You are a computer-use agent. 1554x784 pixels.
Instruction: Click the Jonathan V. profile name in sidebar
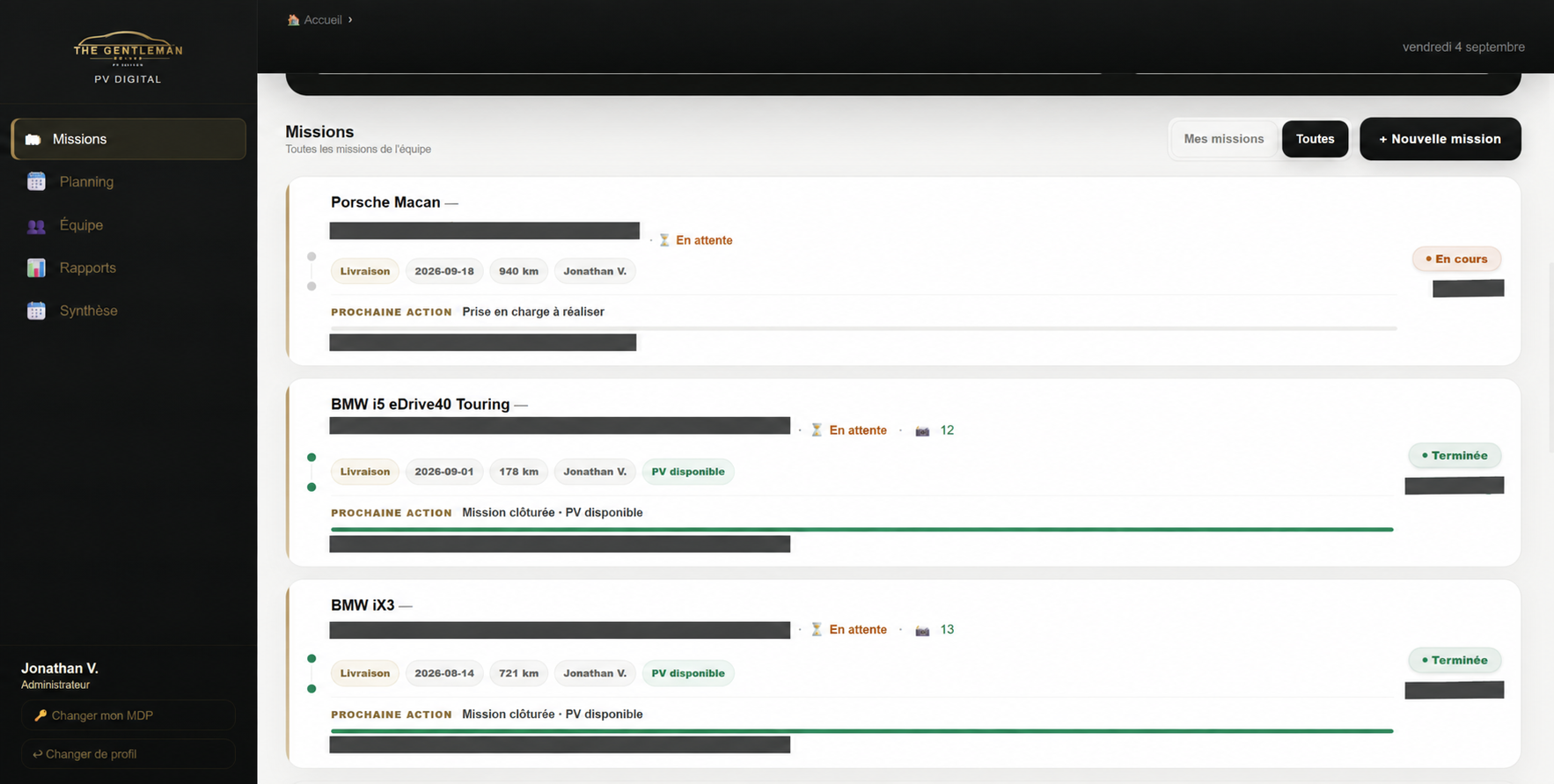[60, 669]
